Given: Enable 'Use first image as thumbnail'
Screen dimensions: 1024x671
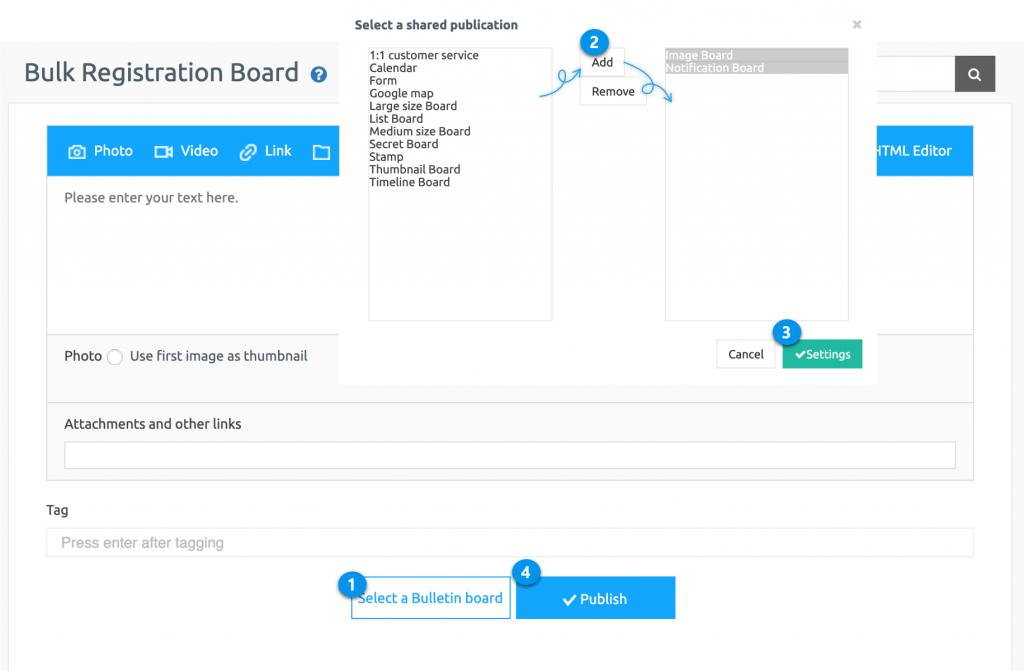Looking at the screenshot, I should pyautogui.click(x=115, y=356).
